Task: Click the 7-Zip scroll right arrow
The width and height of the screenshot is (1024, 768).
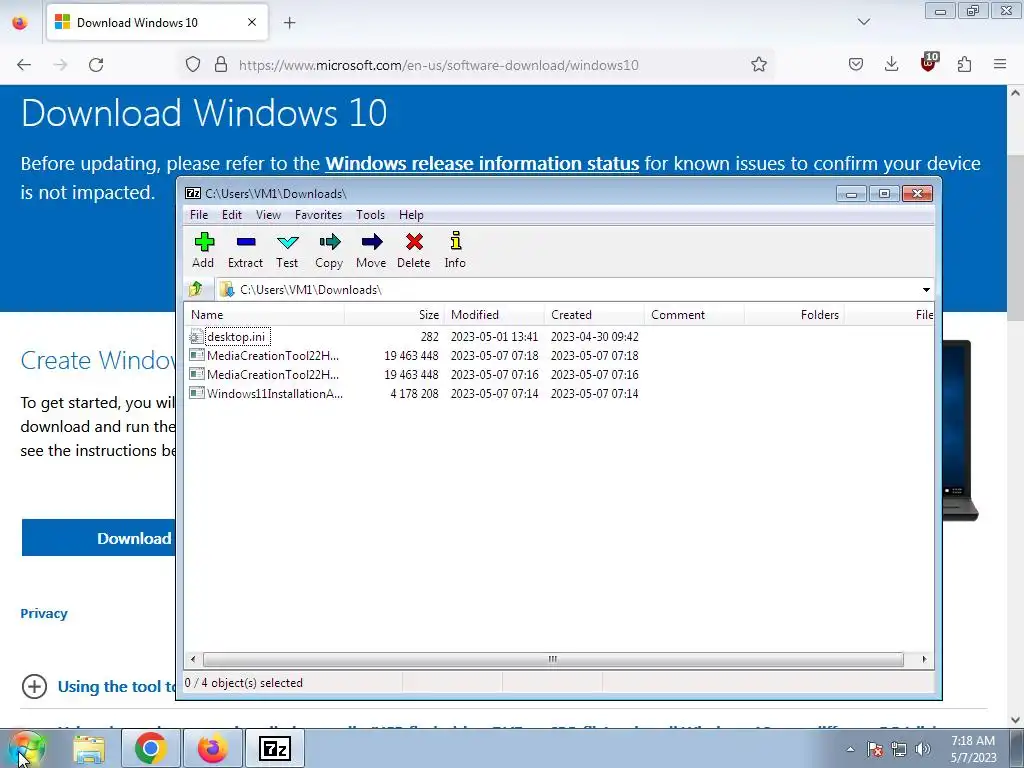Action: tap(924, 659)
